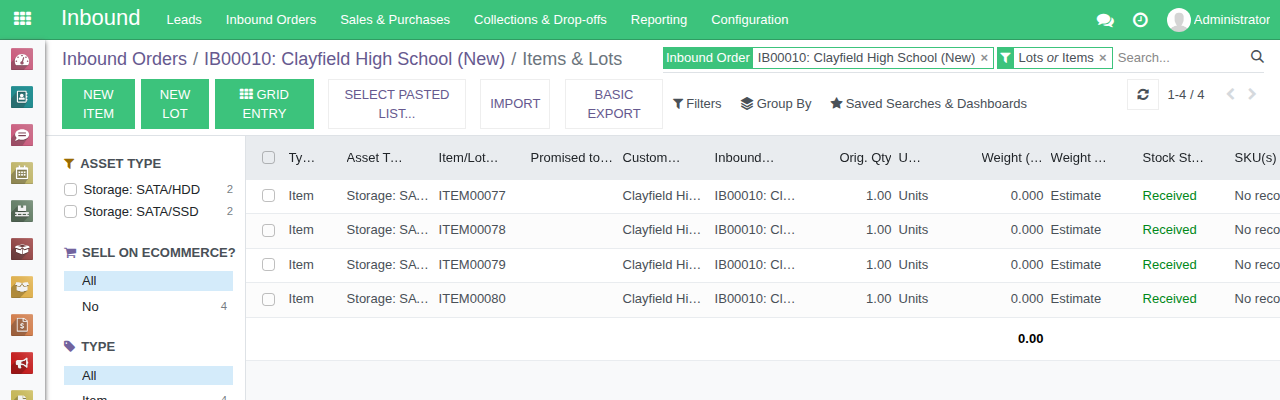Click the NEW LOT button
Viewport: 1280px width, 400px height.
coord(175,104)
